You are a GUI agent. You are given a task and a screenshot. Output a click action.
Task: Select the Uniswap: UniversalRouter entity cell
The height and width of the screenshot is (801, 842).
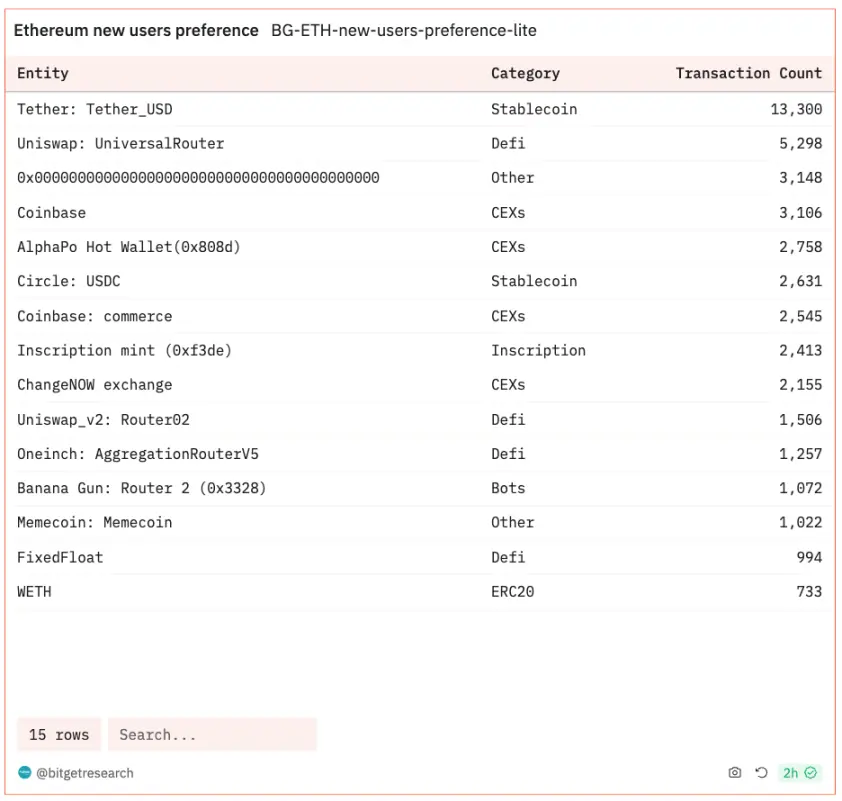120,143
